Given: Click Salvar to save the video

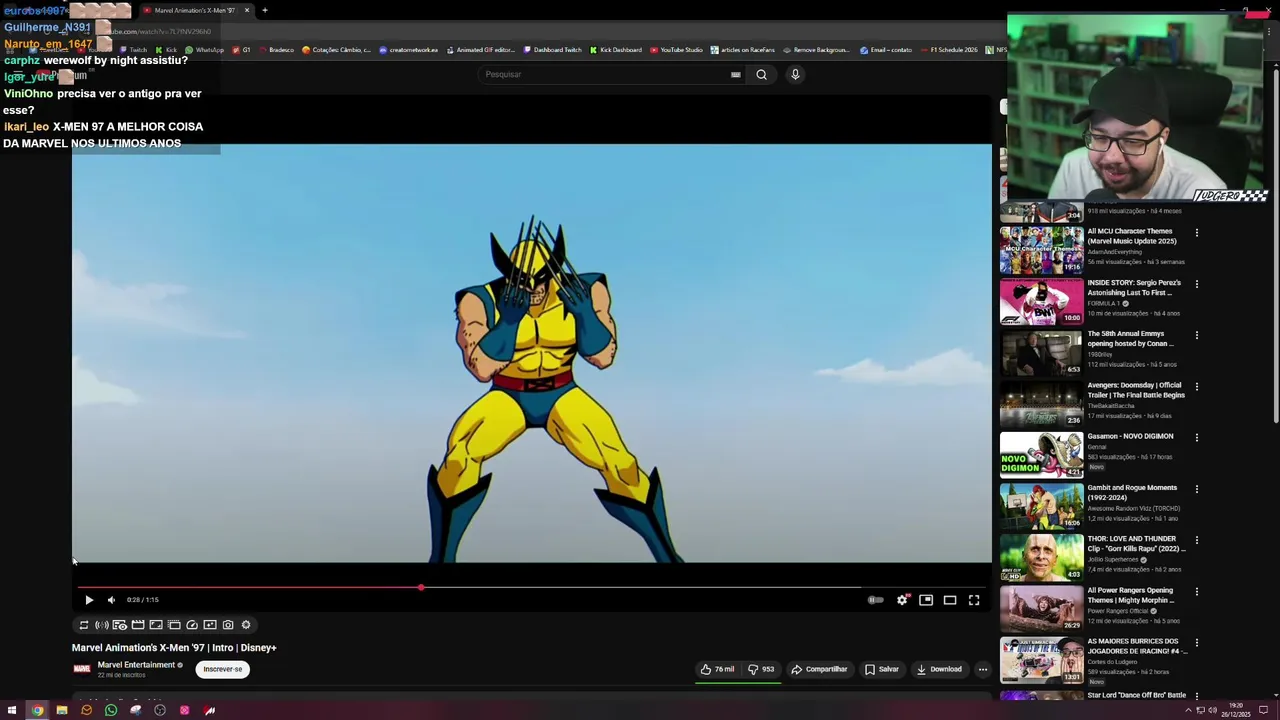Looking at the screenshot, I should (882, 669).
